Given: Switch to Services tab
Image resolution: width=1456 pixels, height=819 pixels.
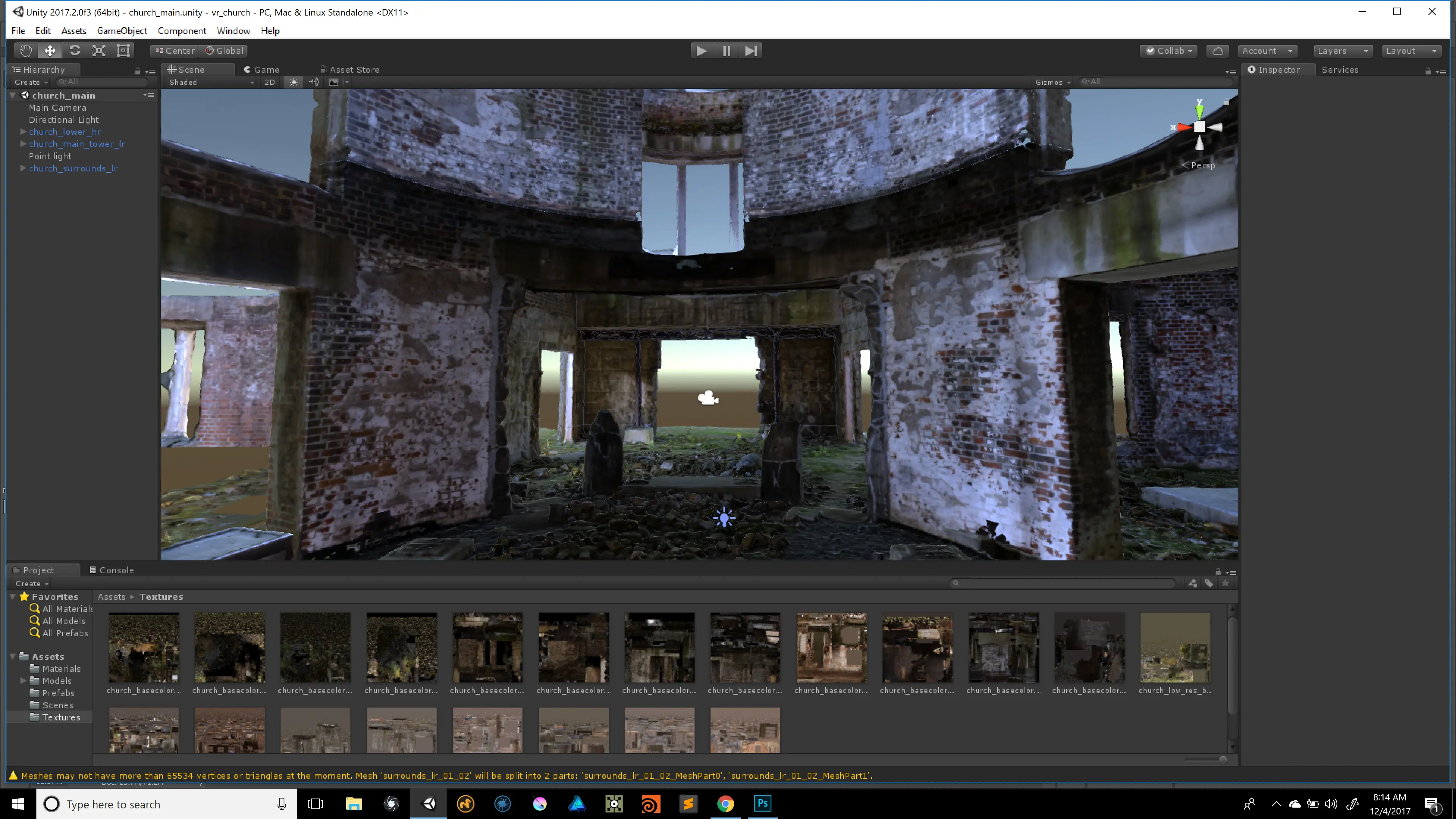Looking at the screenshot, I should (1340, 69).
